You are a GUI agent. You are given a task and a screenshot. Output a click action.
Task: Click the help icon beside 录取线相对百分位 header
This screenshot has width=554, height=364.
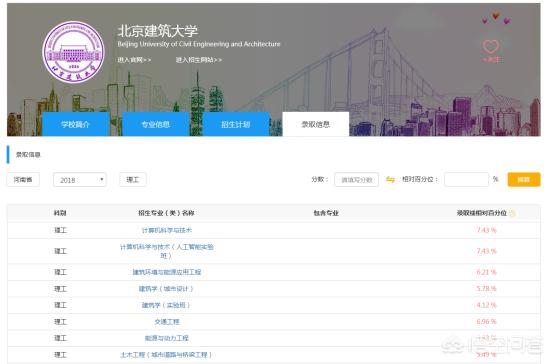coord(512,213)
